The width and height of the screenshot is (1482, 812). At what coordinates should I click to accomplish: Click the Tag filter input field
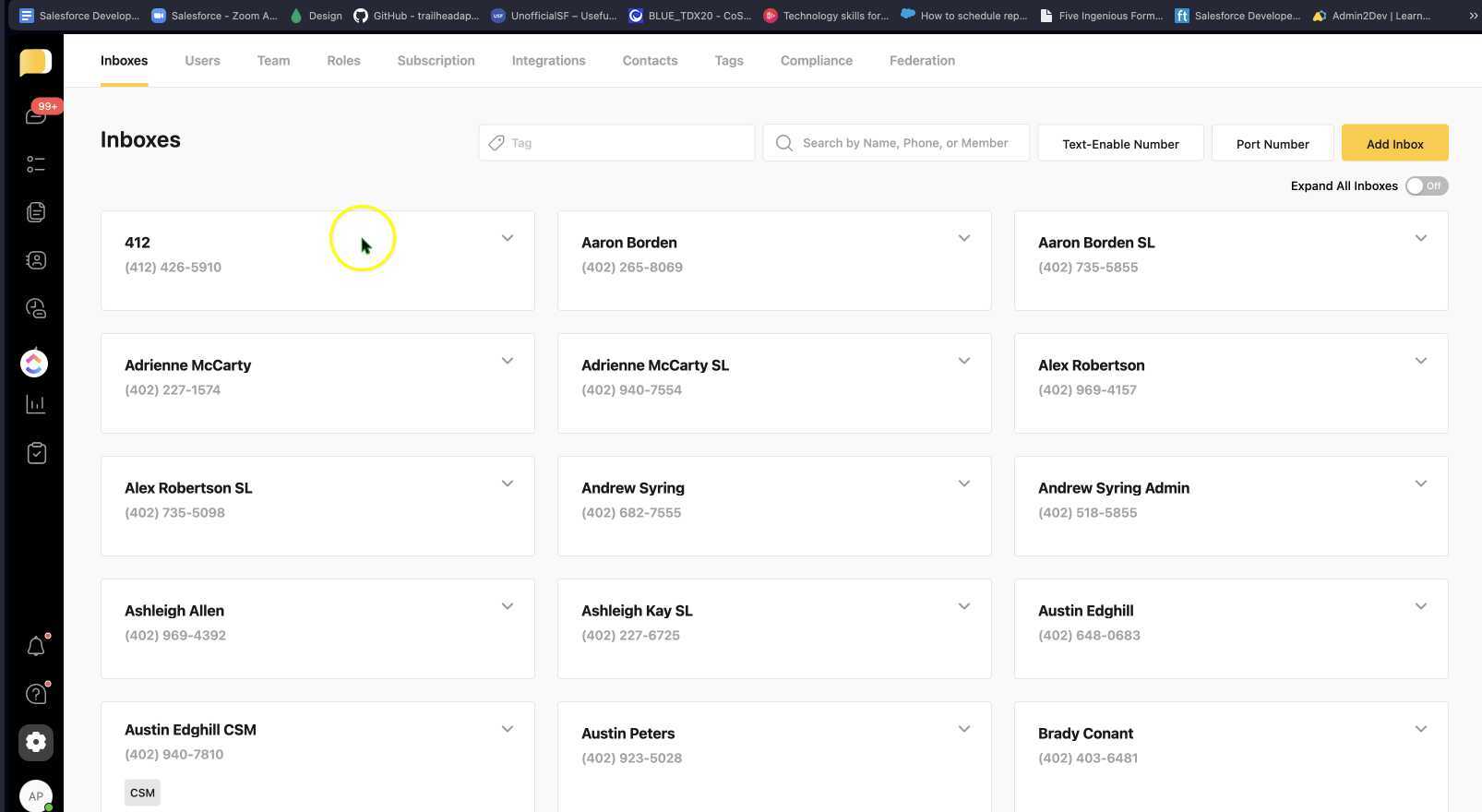pyautogui.click(x=616, y=143)
